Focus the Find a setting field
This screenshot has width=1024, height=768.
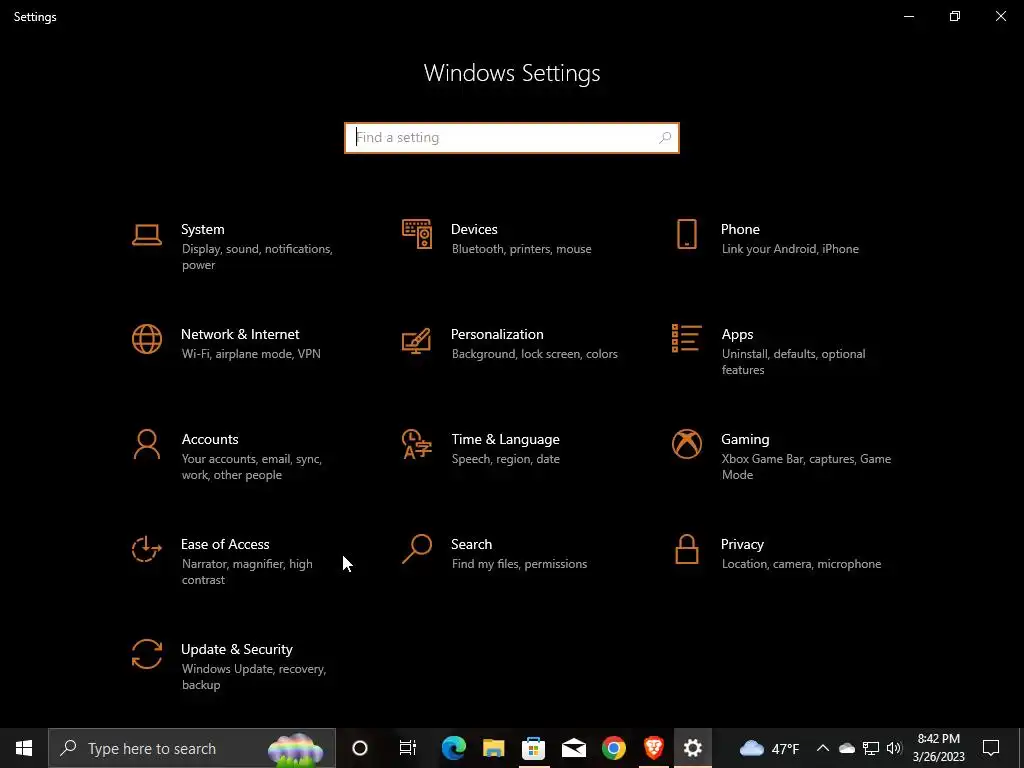[x=512, y=138]
